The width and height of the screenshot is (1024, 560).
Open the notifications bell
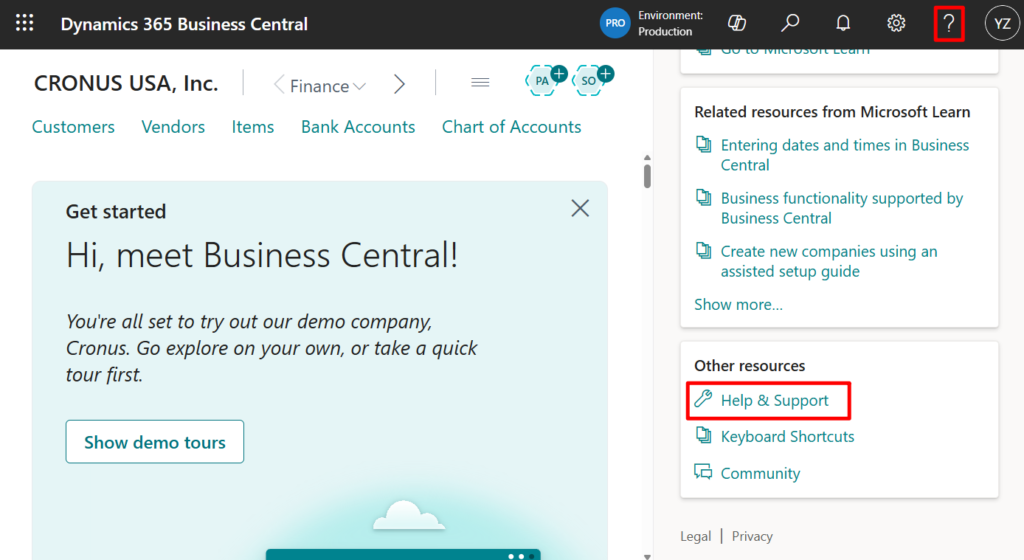(x=843, y=24)
